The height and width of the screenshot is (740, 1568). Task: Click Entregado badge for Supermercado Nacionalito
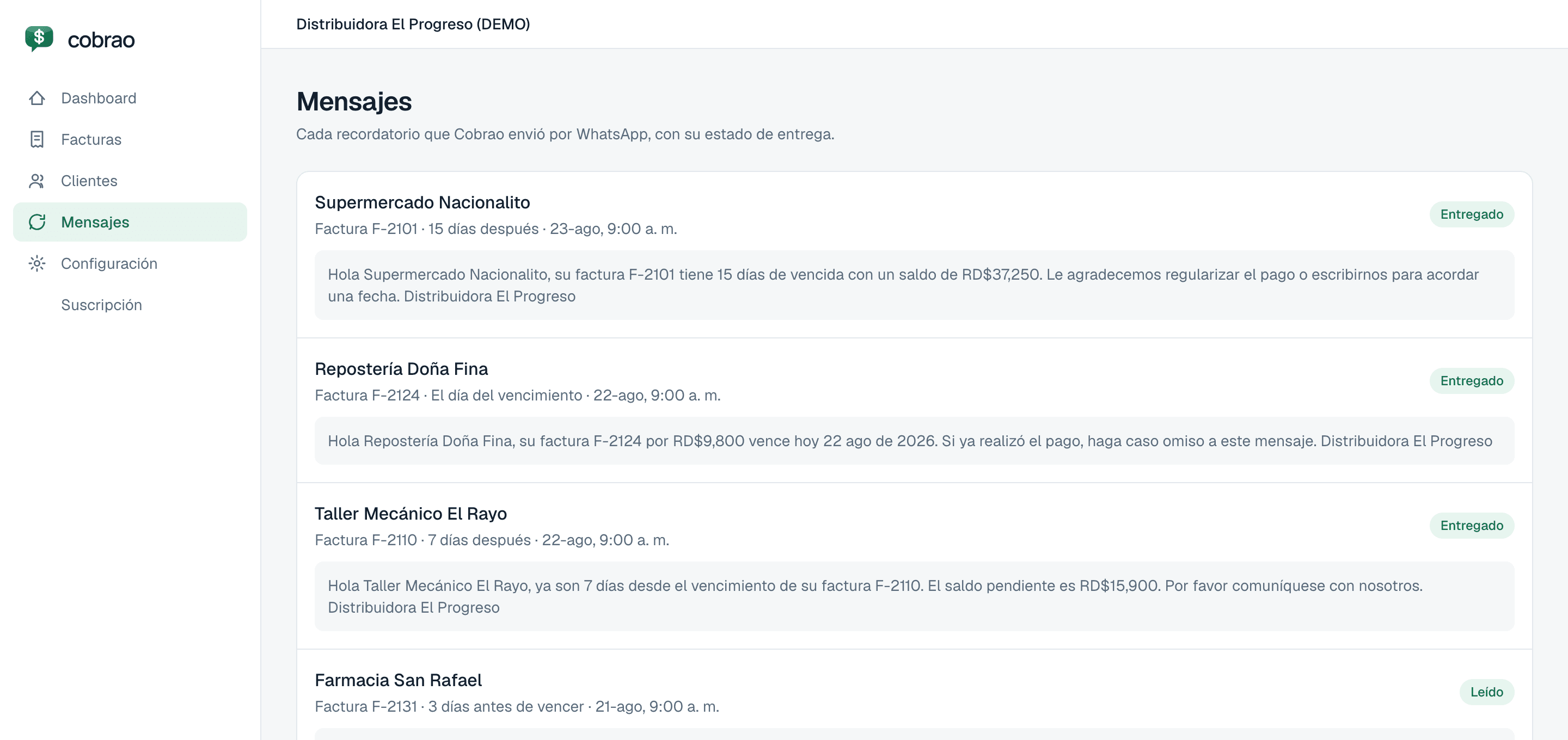[x=1471, y=214]
